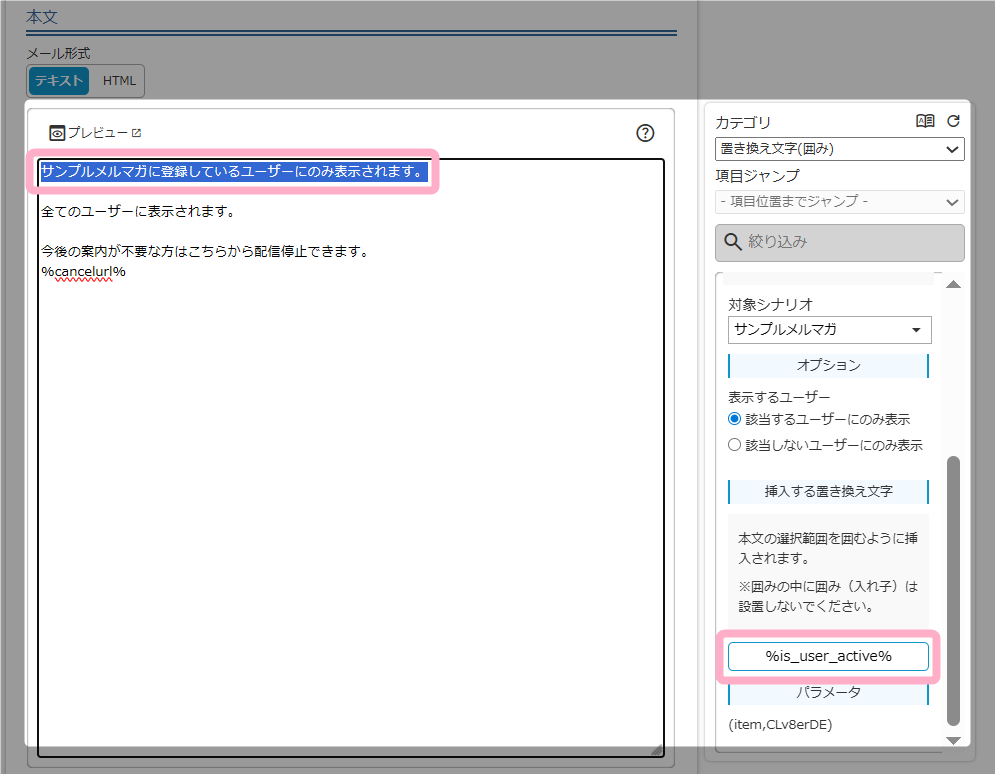Select 該当するユーザーにのみ表示 radio button

click(x=735, y=419)
